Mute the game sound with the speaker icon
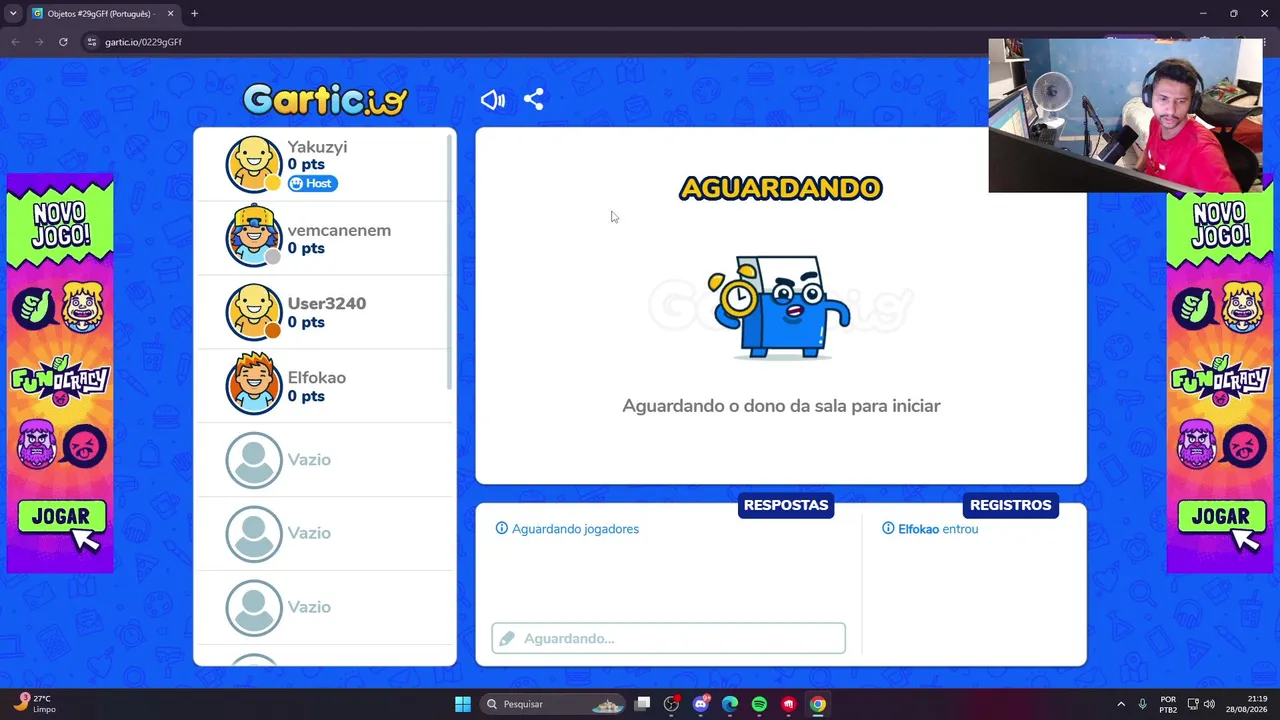Screen dimensions: 1280x720 pyautogui.click(x=492, y=100)
